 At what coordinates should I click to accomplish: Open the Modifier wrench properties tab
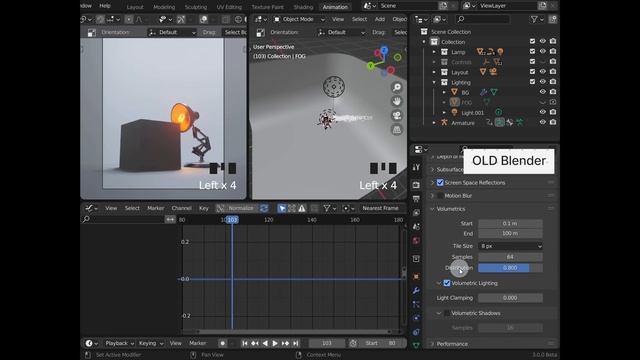click(x=416, y=290)
